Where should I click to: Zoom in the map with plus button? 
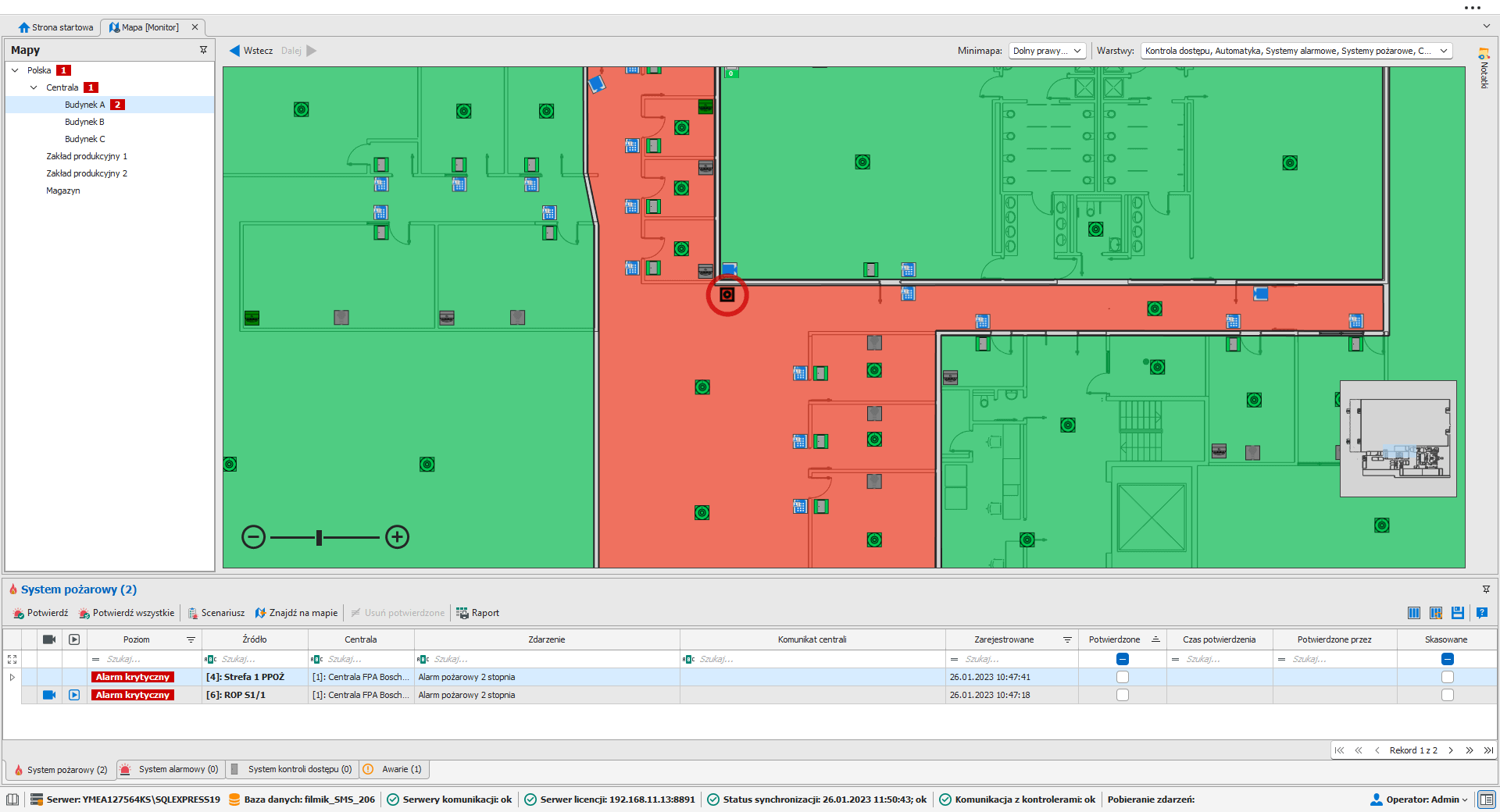pos(397,537)
